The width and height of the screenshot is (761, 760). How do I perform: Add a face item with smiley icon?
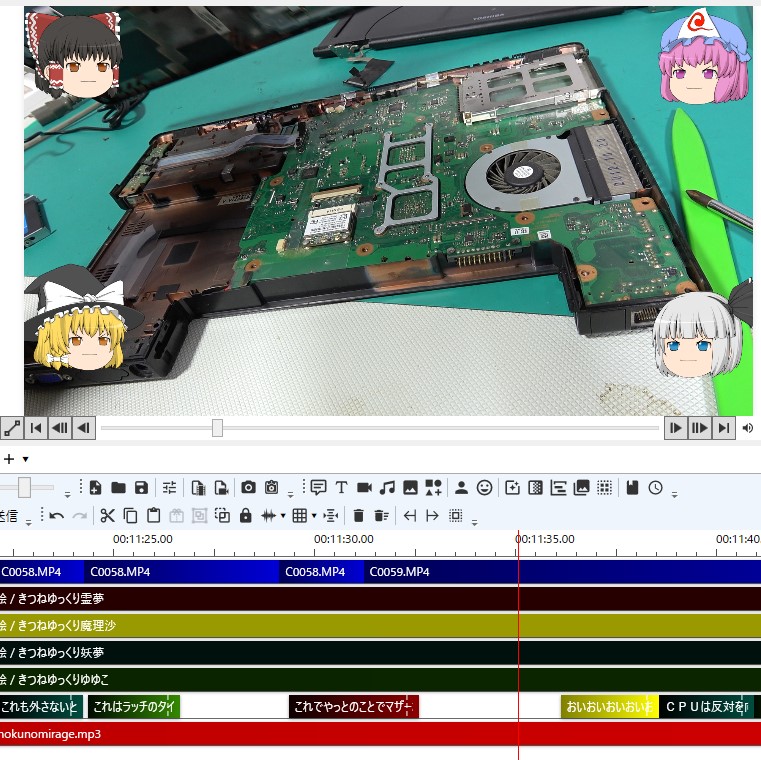tap(484, 487)
